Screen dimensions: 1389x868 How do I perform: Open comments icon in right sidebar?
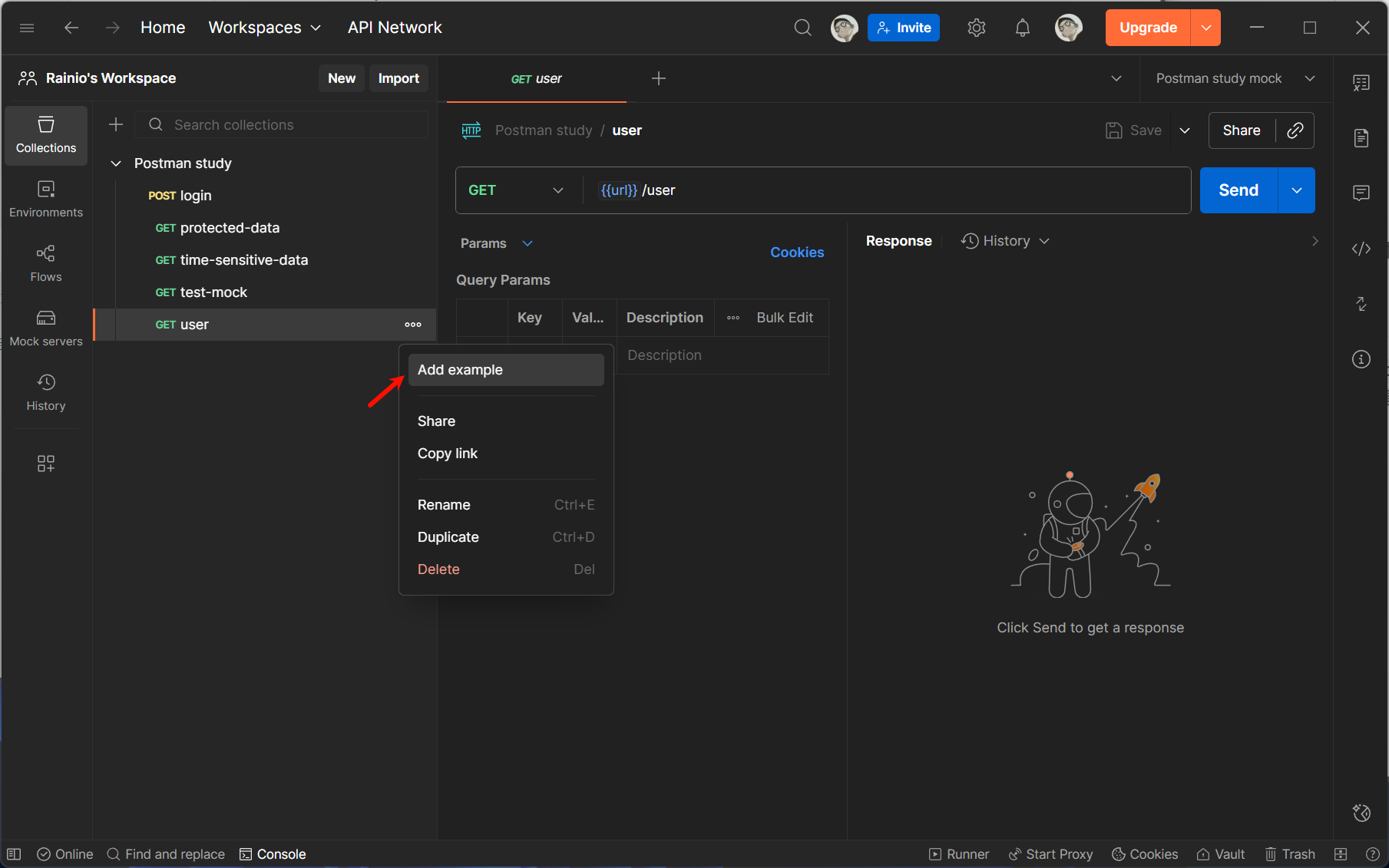coord(1361,193)
